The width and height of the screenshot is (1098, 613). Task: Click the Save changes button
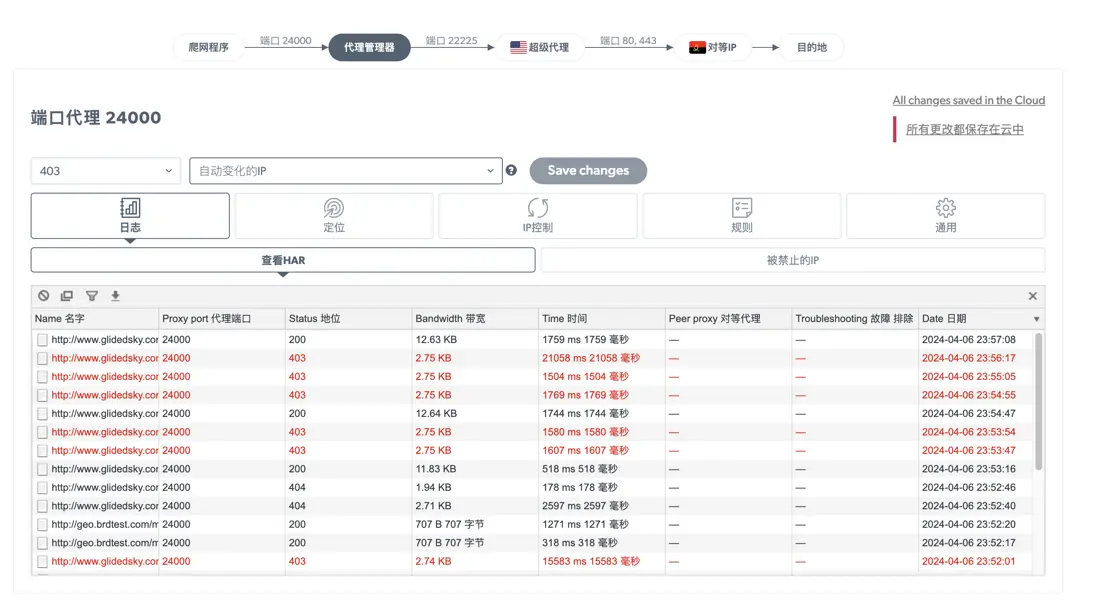[588, 171]
